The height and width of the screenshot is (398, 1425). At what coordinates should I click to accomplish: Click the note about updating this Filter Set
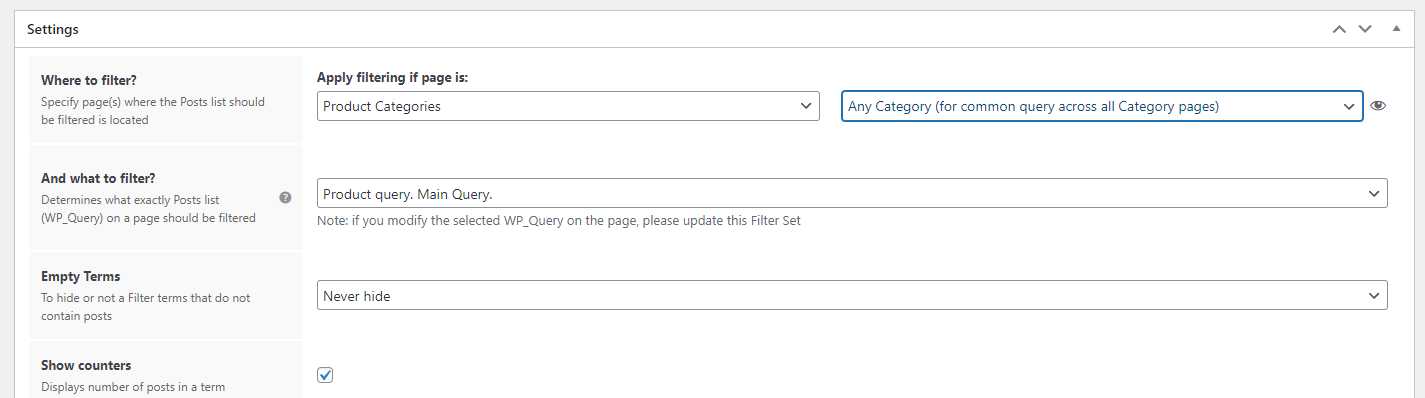pos(559,220)
